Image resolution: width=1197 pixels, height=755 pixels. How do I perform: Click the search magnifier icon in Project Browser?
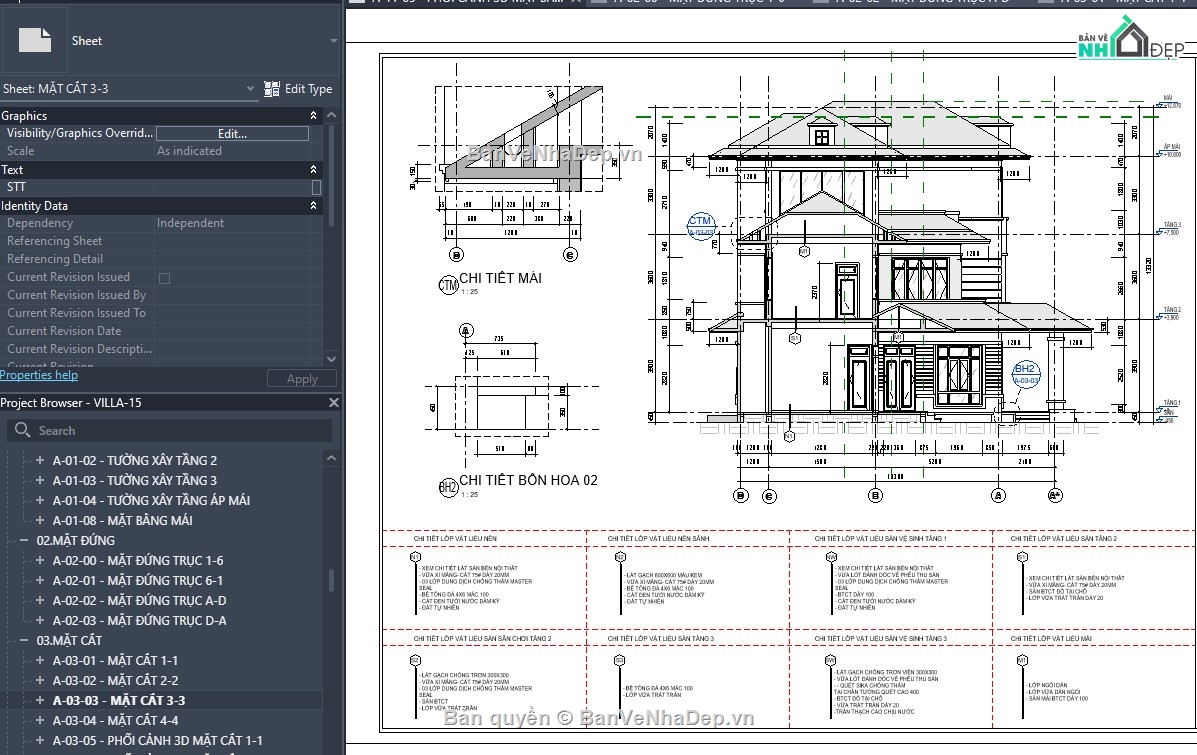tap(22, 430)
